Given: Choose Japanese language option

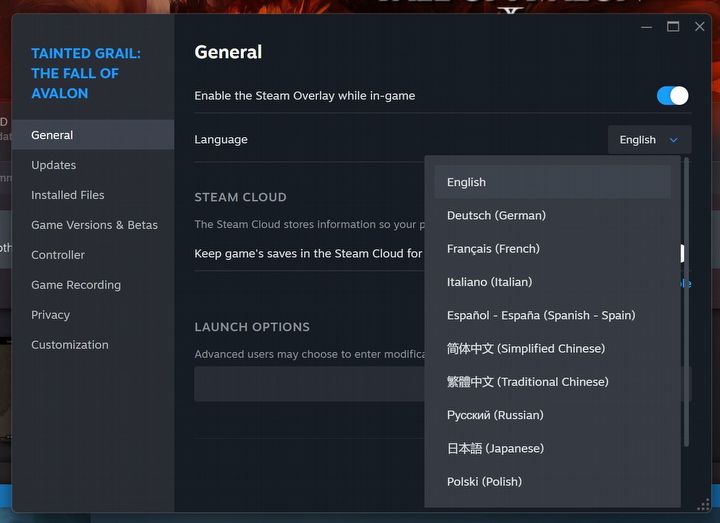Looking at the screenshot, I should 495,449.
